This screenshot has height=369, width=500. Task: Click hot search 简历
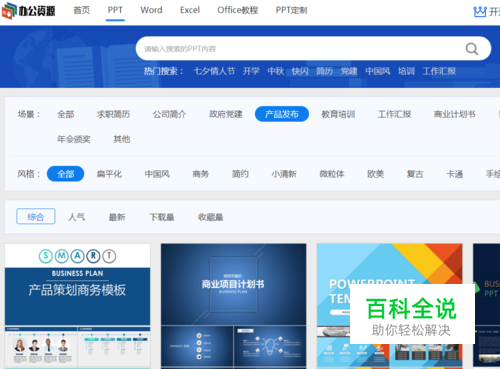[x=324, y=71]
